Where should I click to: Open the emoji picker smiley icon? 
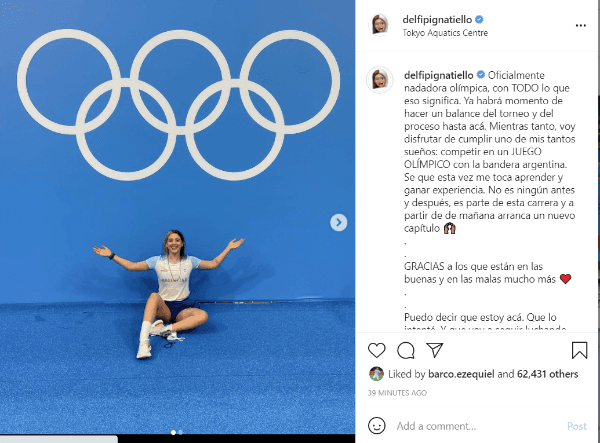click(x=377, y=425)
